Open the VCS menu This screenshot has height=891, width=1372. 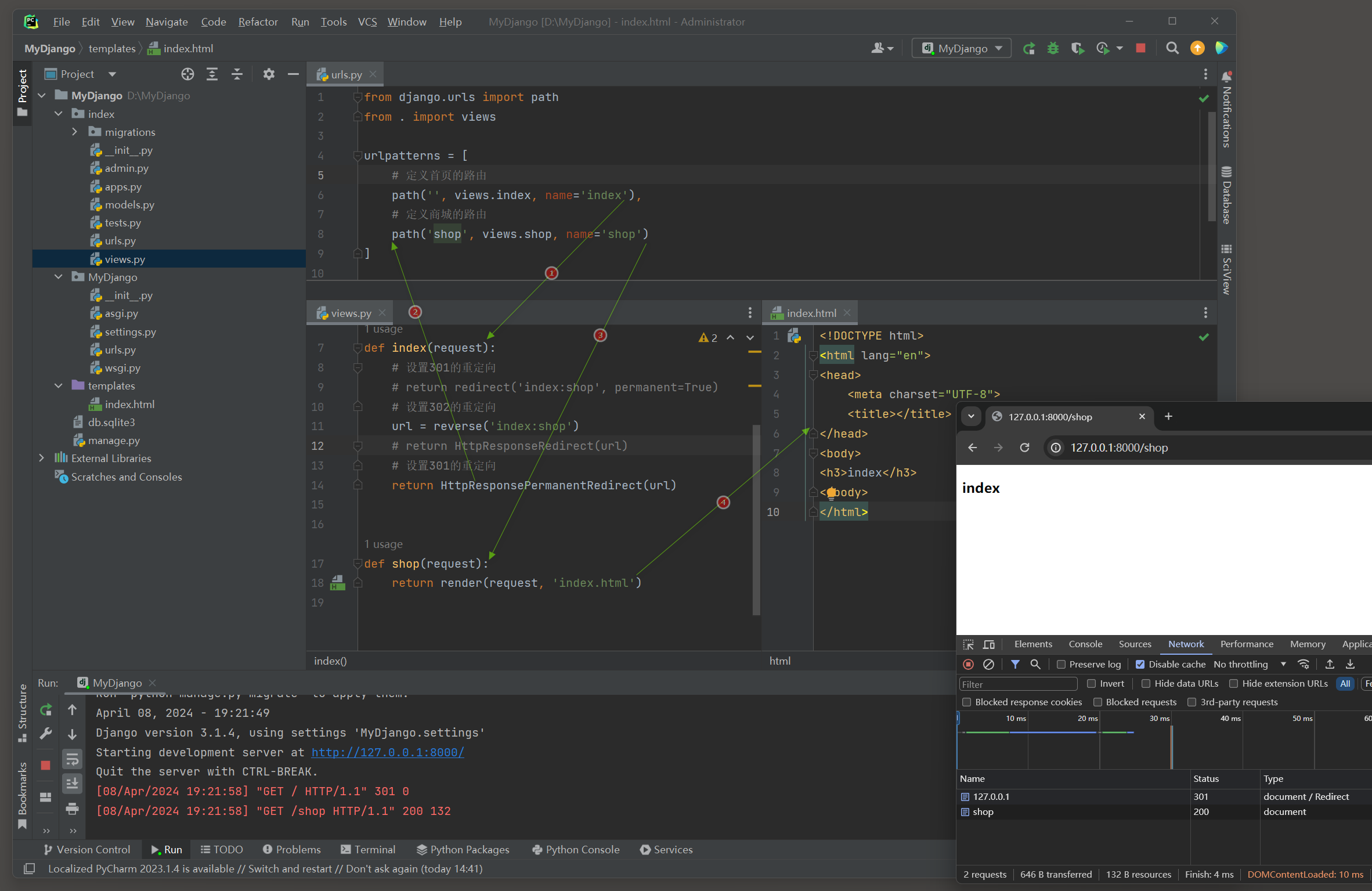coord(367,21)
